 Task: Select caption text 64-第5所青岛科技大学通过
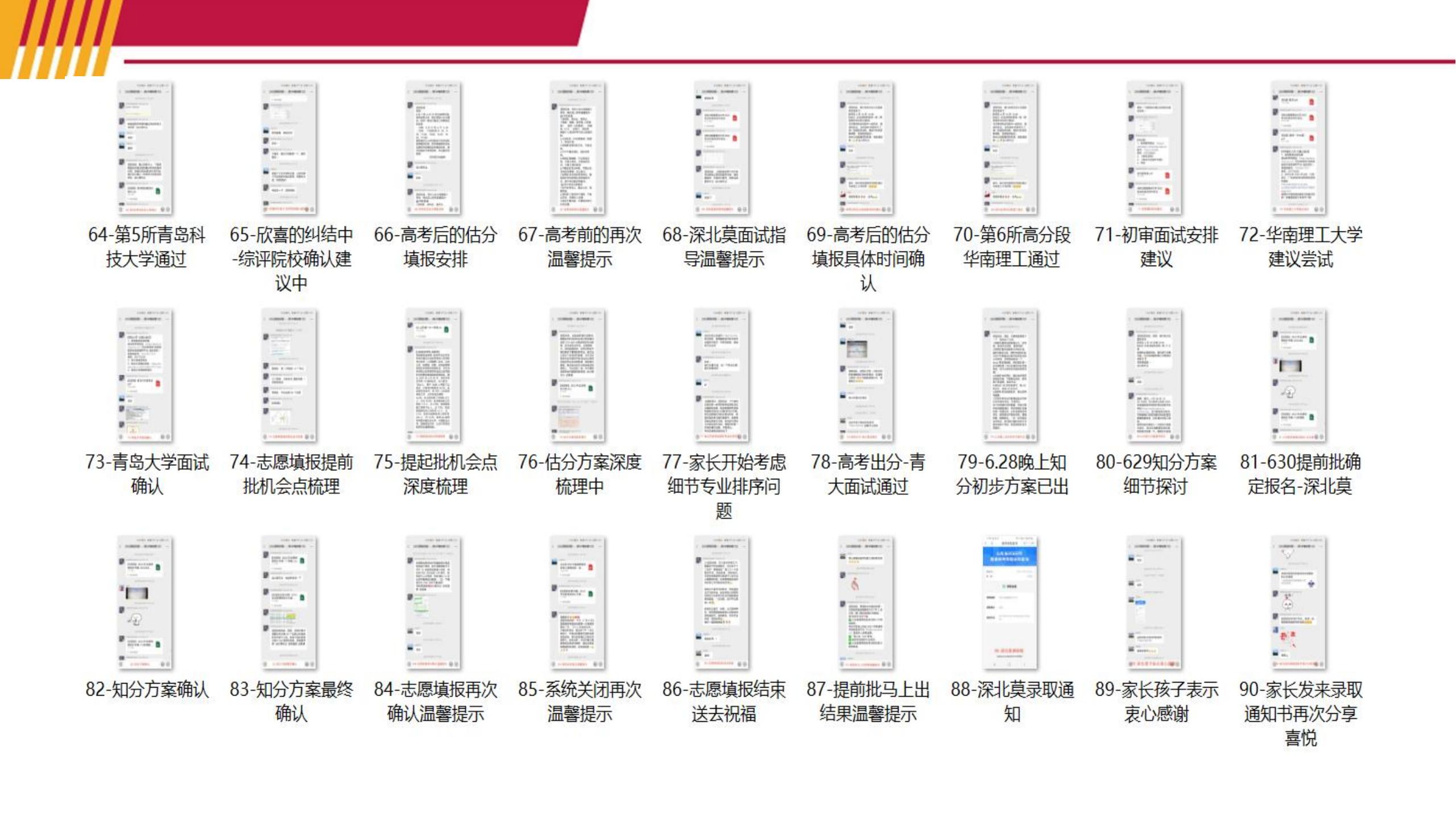click(x=146, y=247)
